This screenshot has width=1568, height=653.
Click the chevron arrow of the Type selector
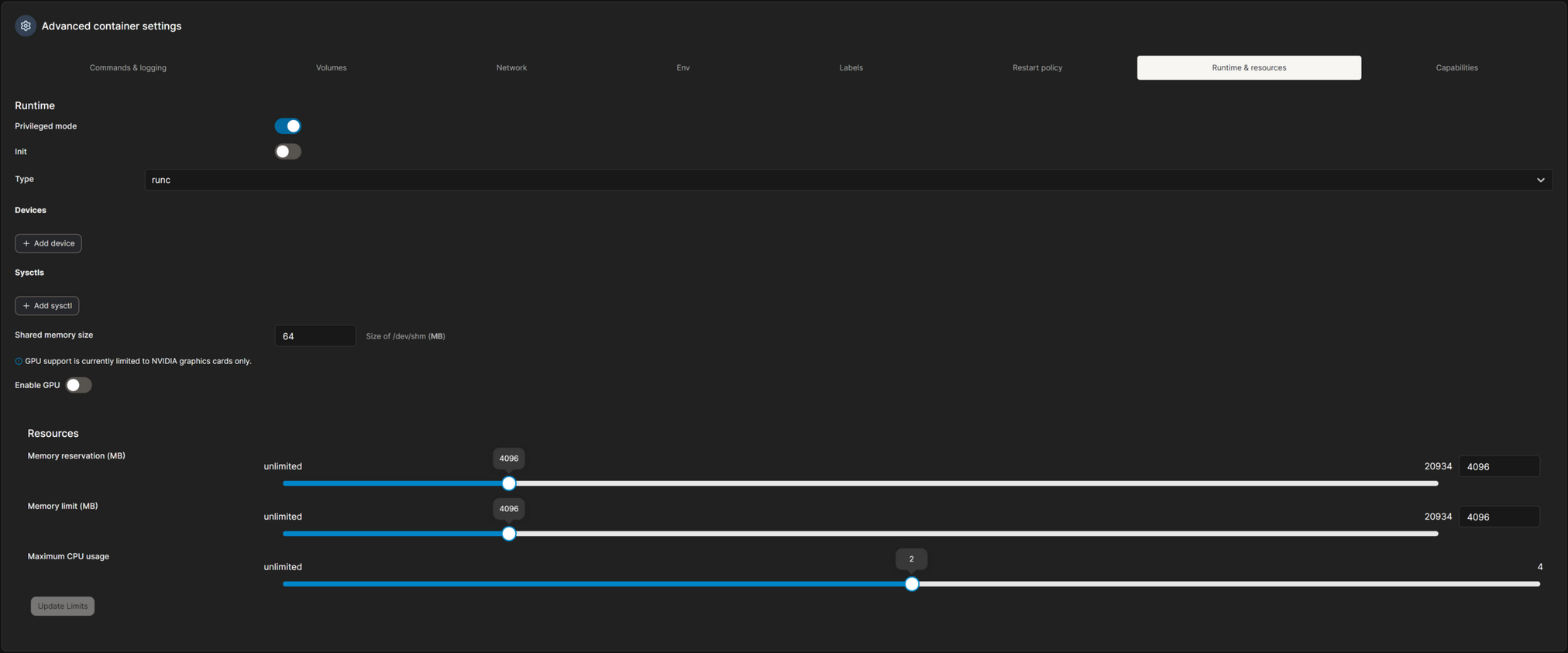pos(1540,180)
